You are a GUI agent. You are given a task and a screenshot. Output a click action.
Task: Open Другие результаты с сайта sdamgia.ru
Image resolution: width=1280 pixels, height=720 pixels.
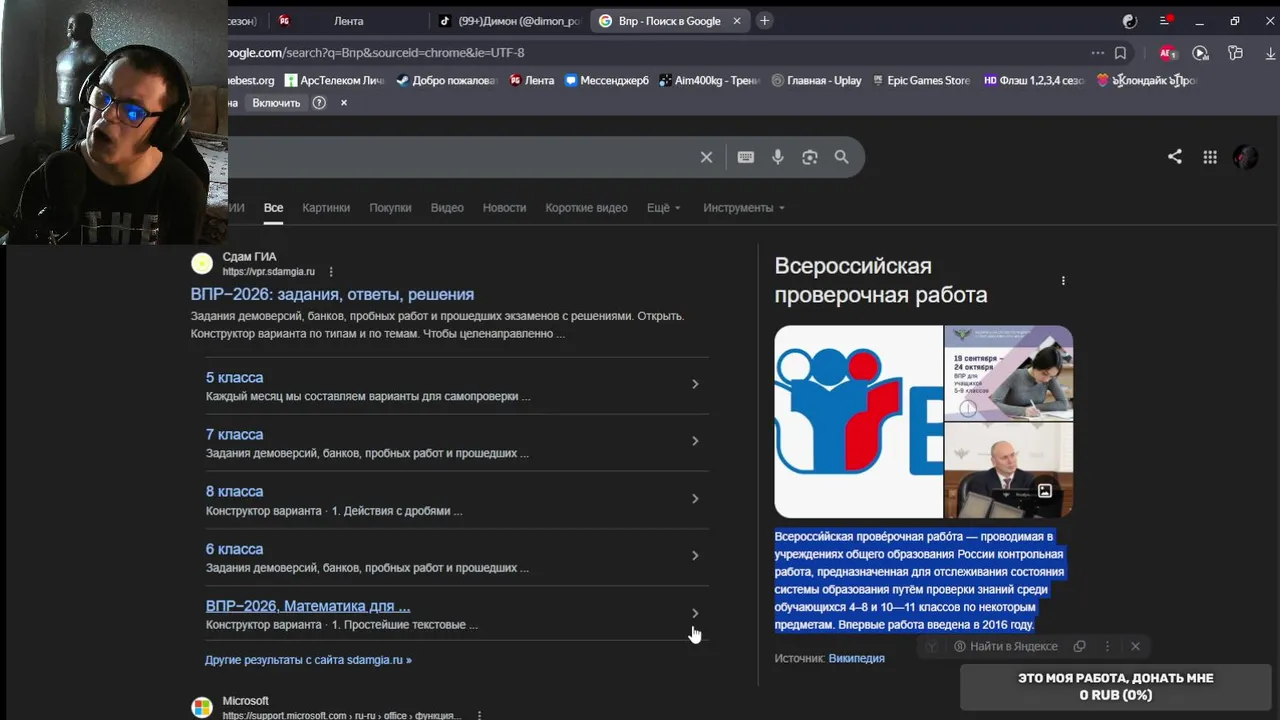pos(308,660)
